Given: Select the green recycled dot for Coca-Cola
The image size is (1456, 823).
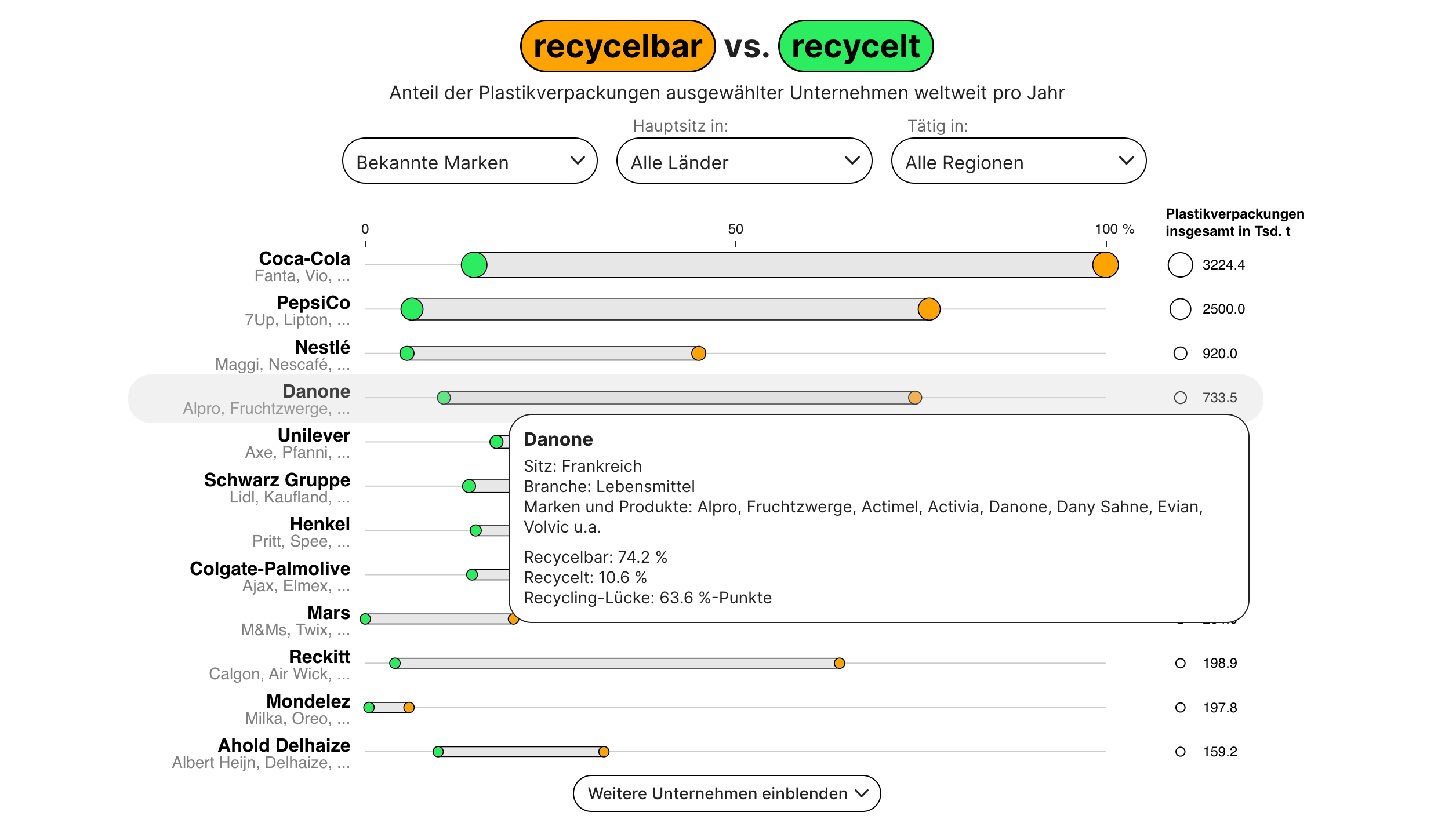Looking at the screenshot, I should pos(473,264).
